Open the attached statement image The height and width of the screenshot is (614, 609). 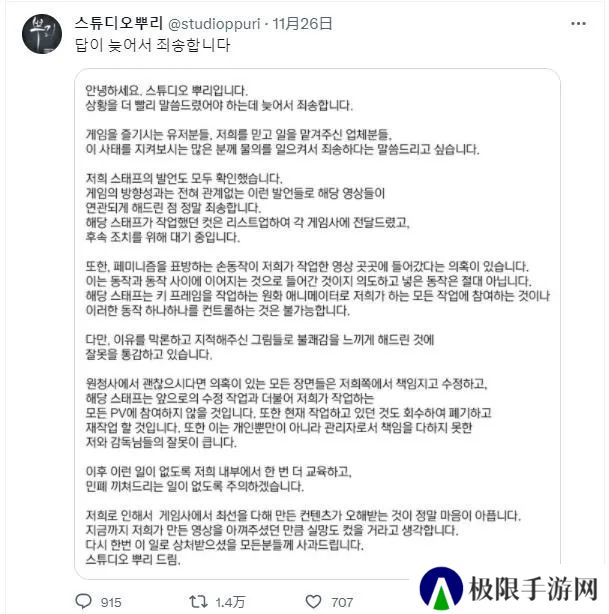pyautogui.click(x=317, y=323)
